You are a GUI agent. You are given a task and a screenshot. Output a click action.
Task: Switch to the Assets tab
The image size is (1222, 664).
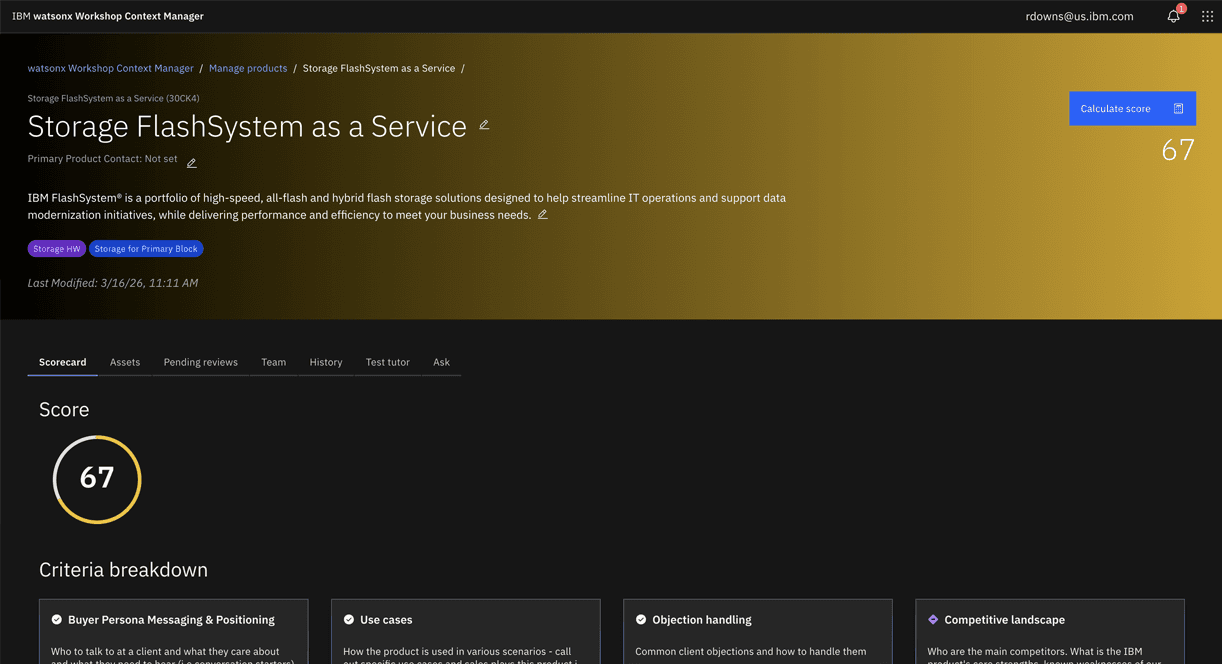click(125, 362)
